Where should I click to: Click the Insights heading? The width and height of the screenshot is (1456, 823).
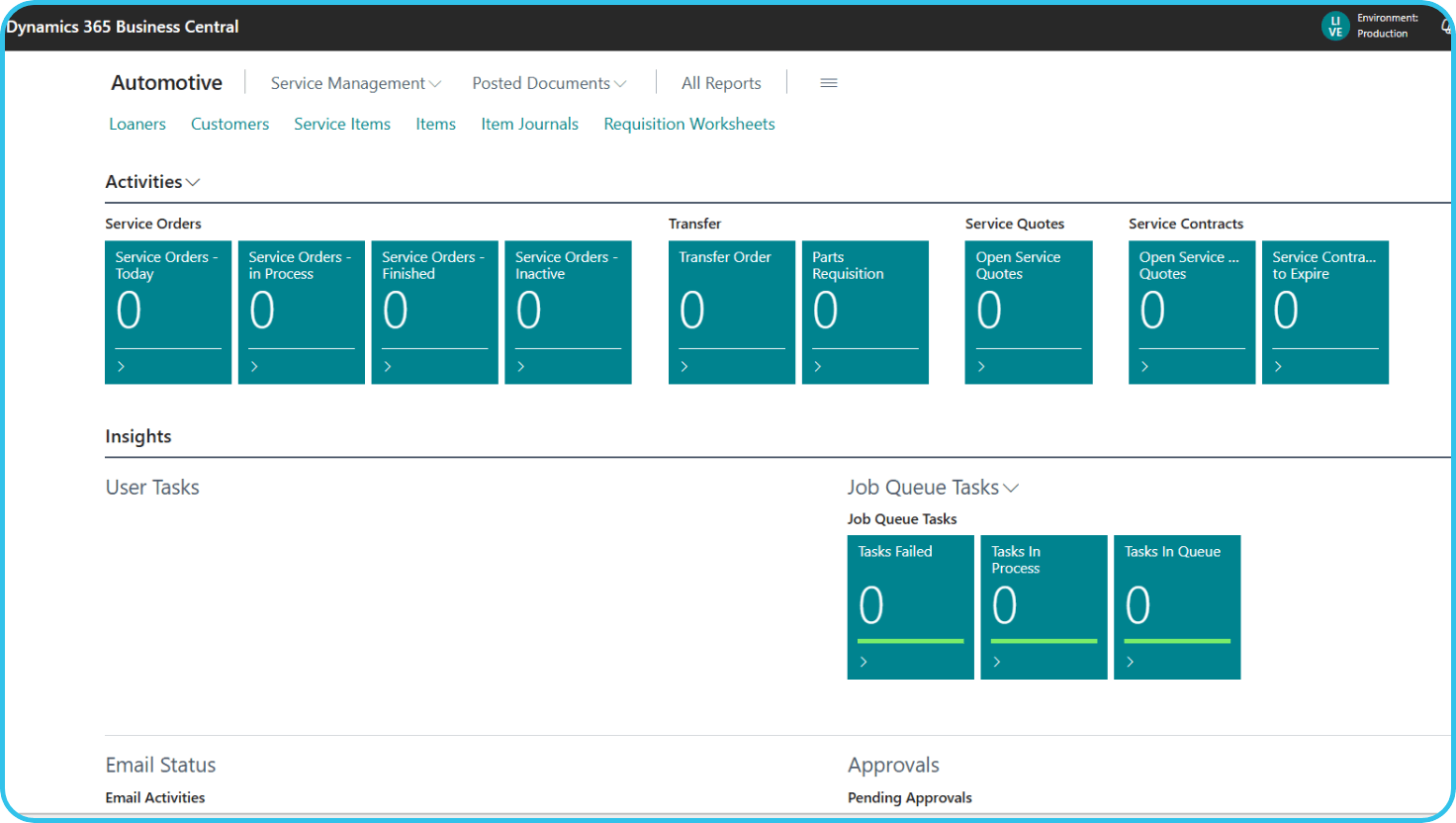point(138,436)
